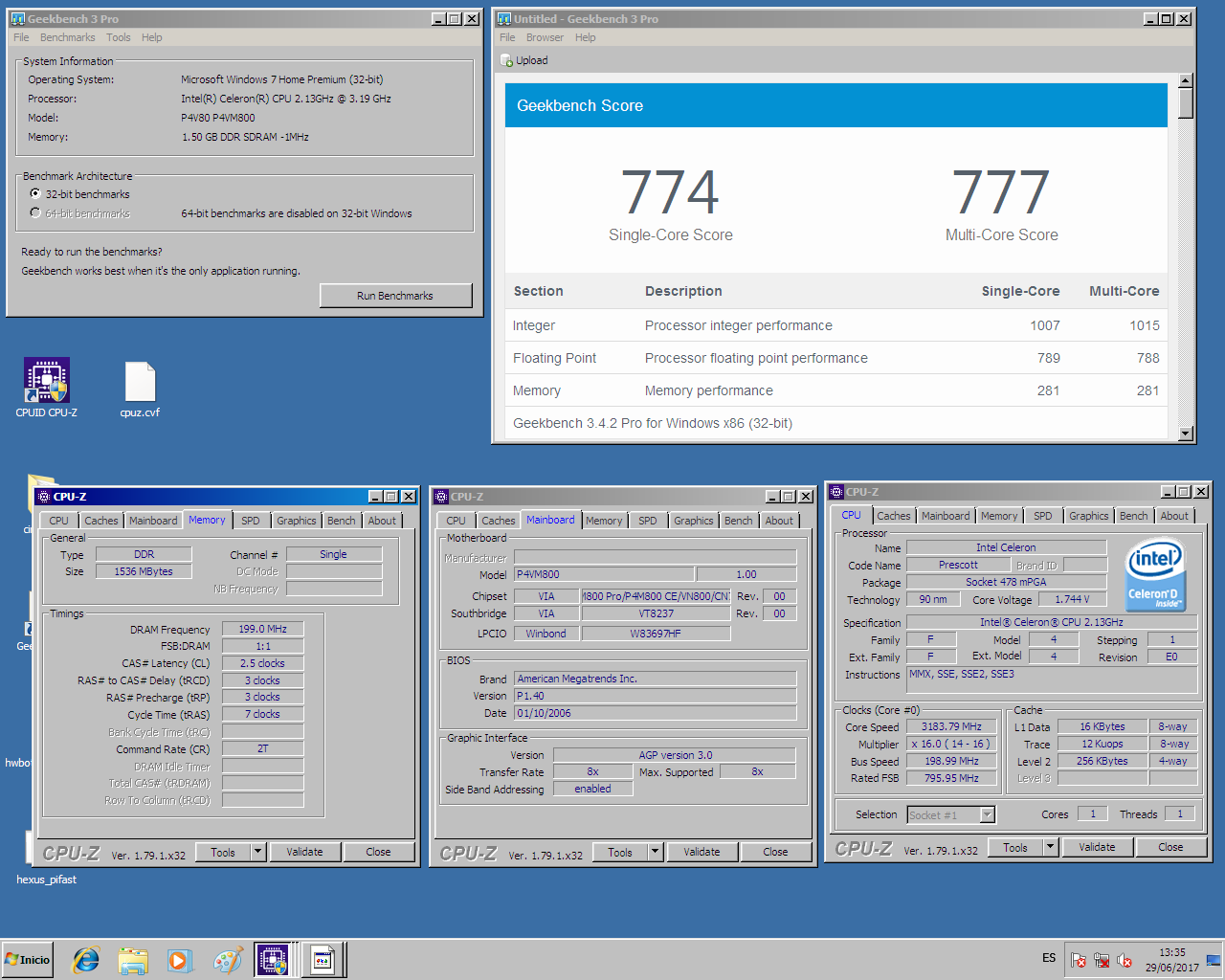Viewport: 1225px width, 980px height.
Task: Click title icon of Memory CPU-Z window
Action: [43, 497]
